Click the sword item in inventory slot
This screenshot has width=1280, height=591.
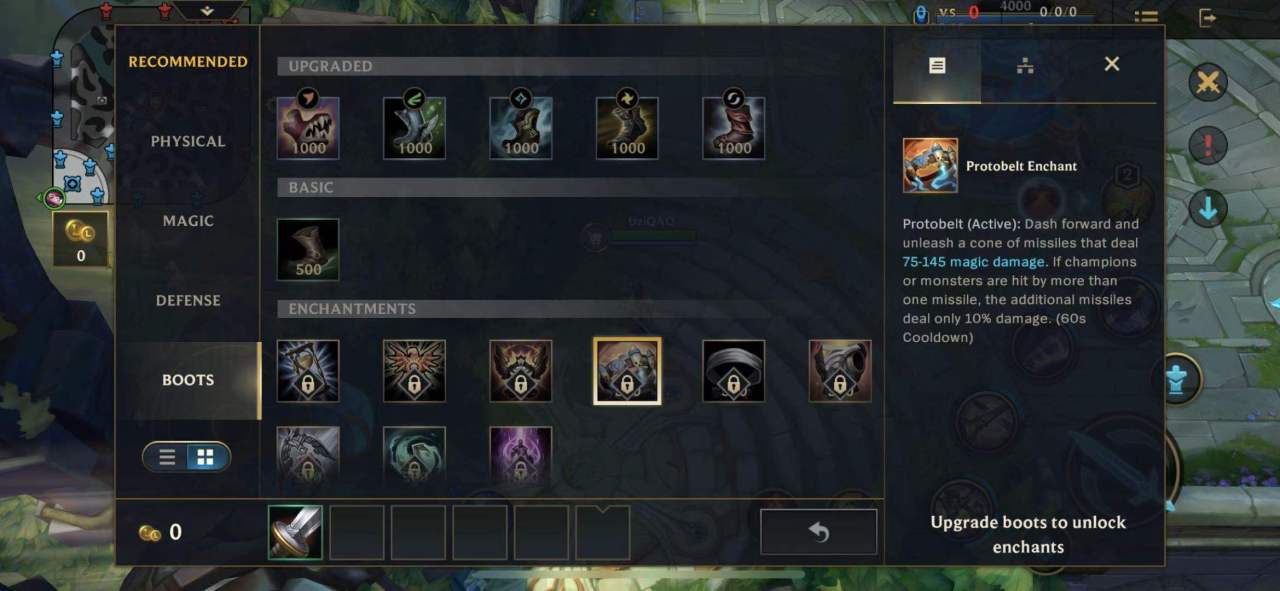296,532
